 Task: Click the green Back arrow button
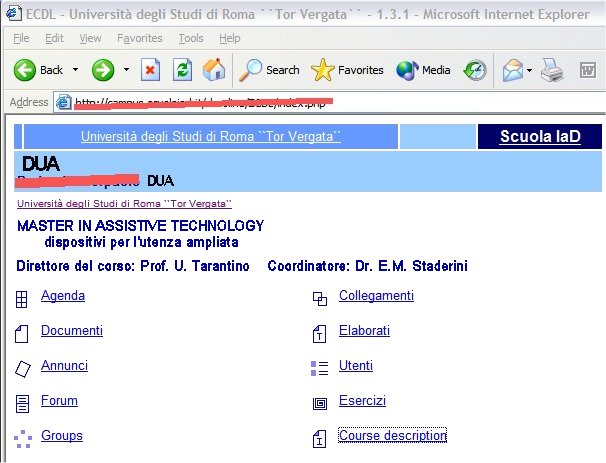point(25,70)
